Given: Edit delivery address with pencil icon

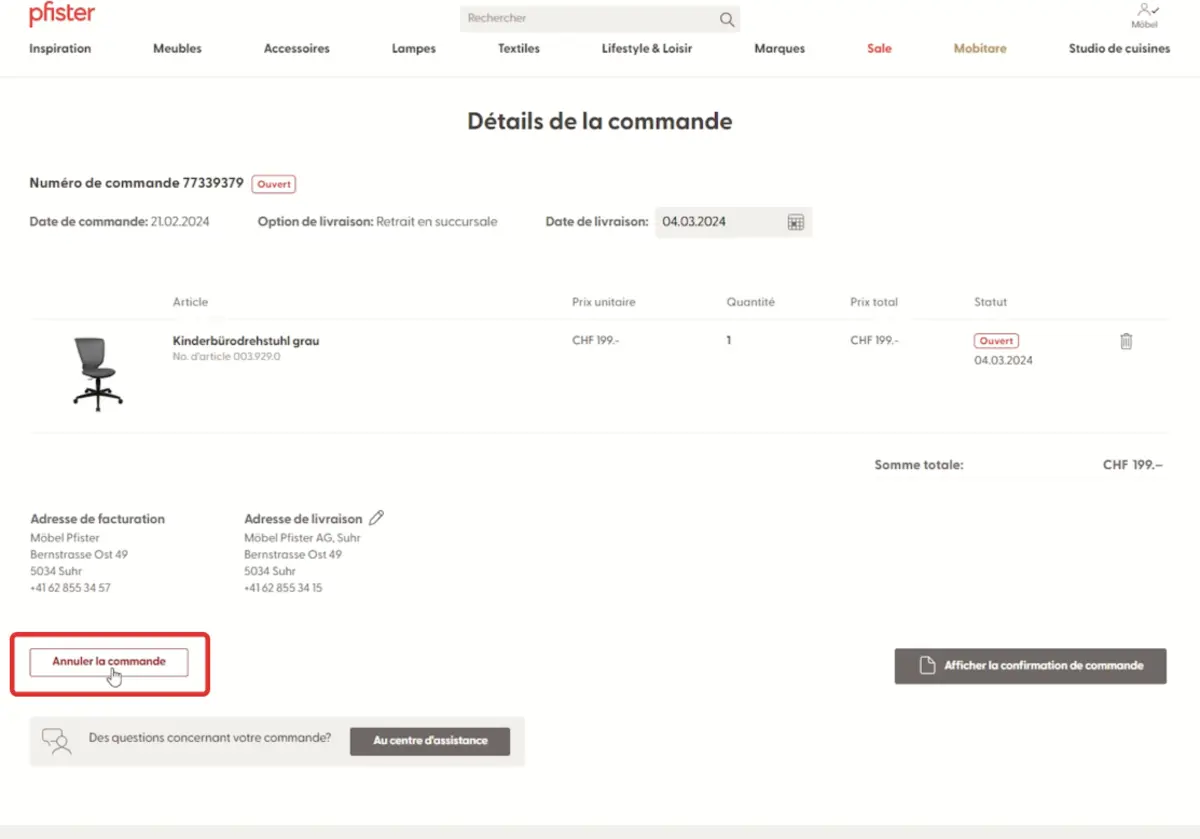Looking at the screenshot, I should 376,518.
